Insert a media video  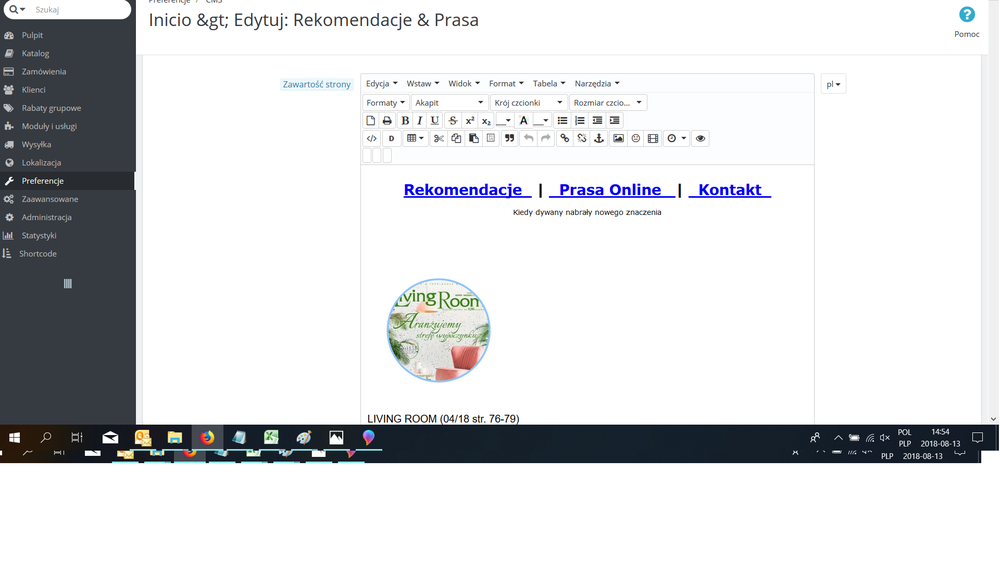pyautogui.click(x=653, y=138)
